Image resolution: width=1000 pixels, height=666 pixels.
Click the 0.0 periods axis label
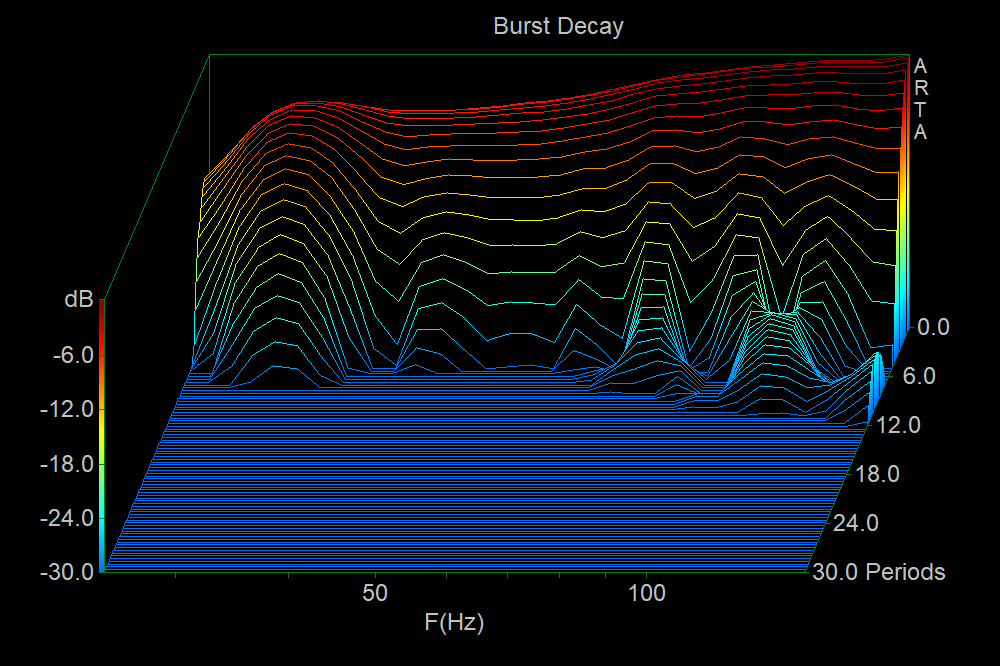pos(933,327)
